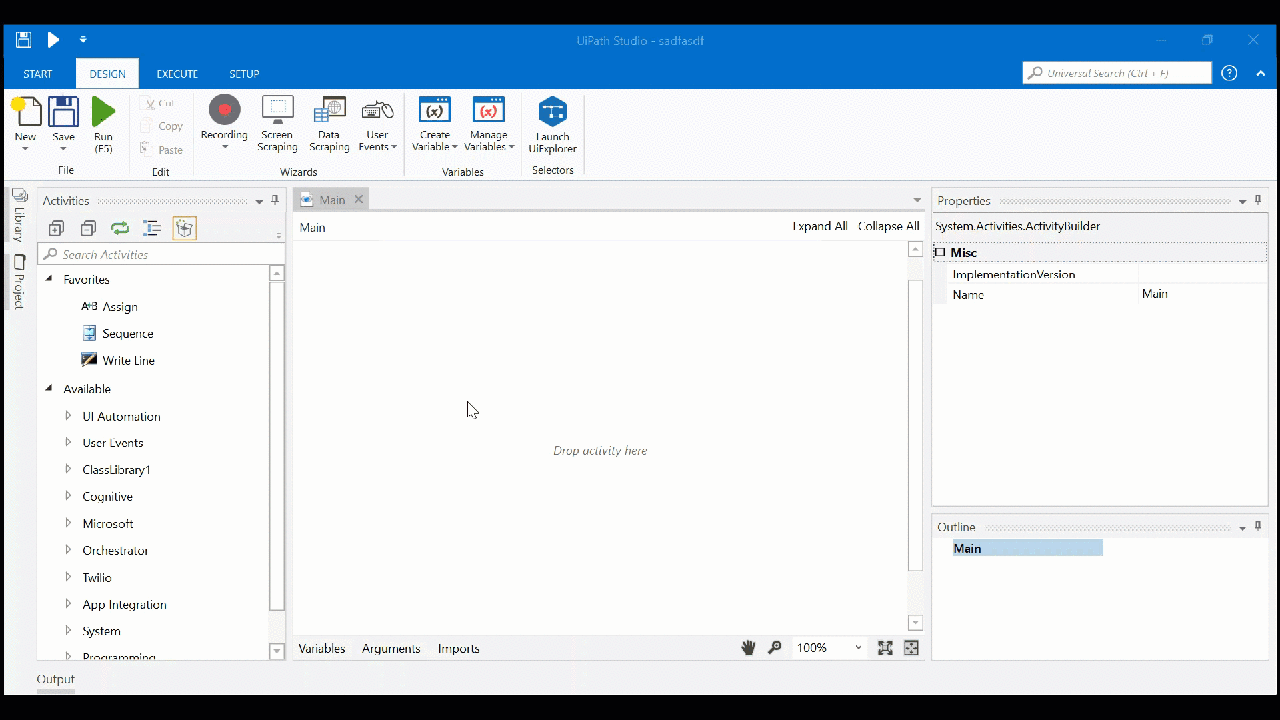Screen dimensions: 1280x720
Task: Collapse the Misc properties section
Action: [x=940, y=253]
